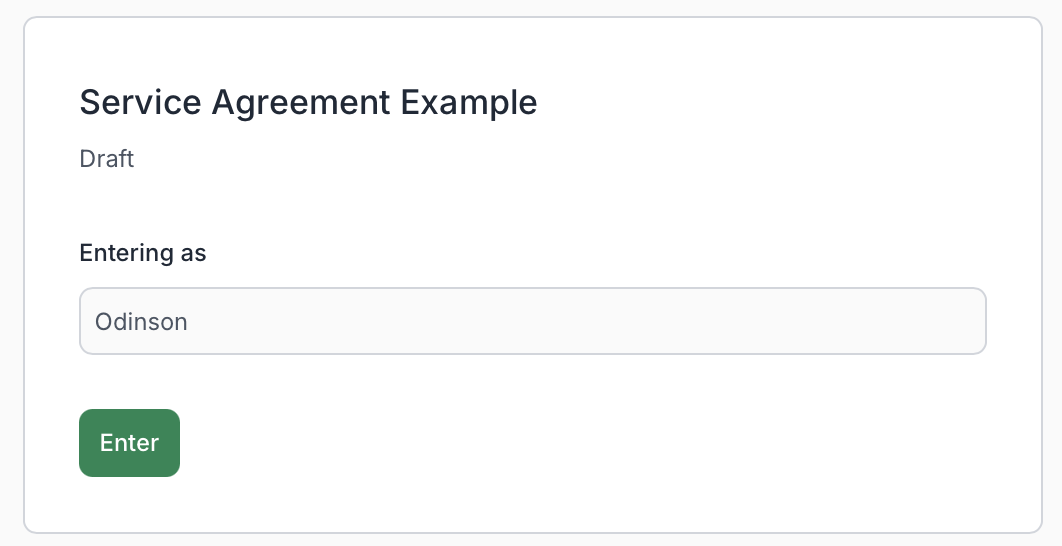Click the "Entering as" label
The width and height of the screenshot is (1062, 546).
pos(143,253)
